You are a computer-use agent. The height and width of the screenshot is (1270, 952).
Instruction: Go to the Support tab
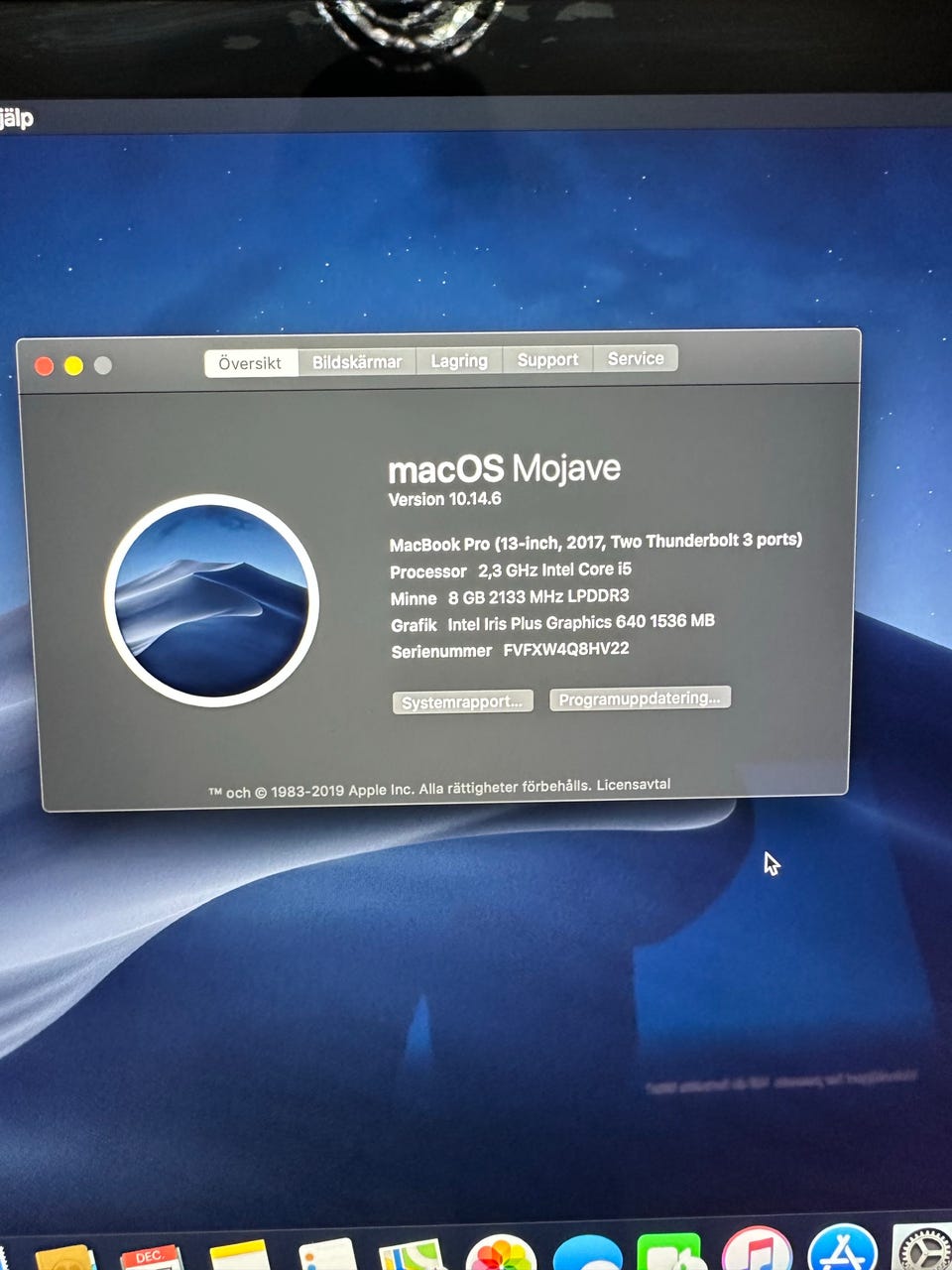(547, 359)
